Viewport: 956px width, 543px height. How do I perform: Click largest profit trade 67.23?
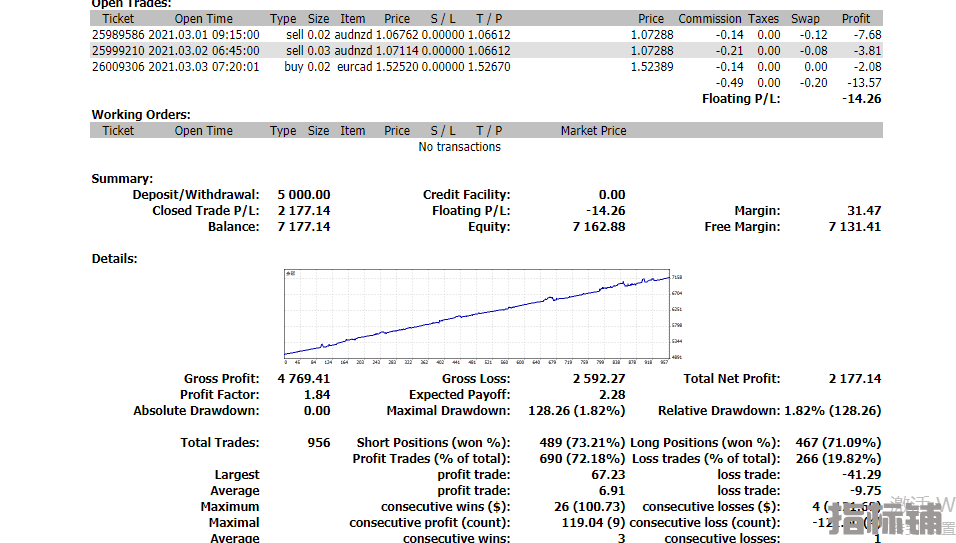click(x=608, y=475)
